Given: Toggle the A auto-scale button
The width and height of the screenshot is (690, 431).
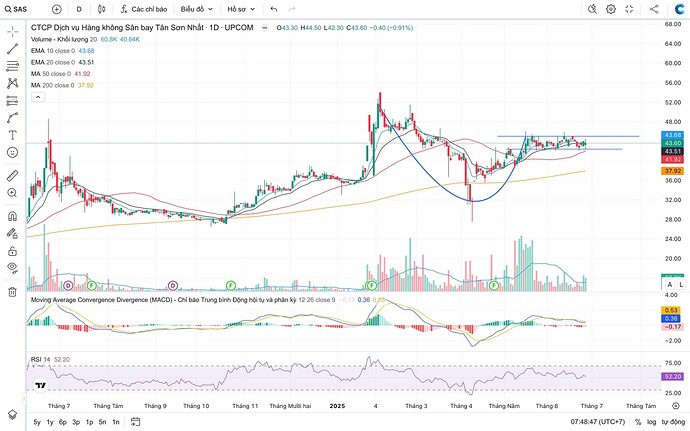Looking at the screenshot, I should click(x=670, y=284).
